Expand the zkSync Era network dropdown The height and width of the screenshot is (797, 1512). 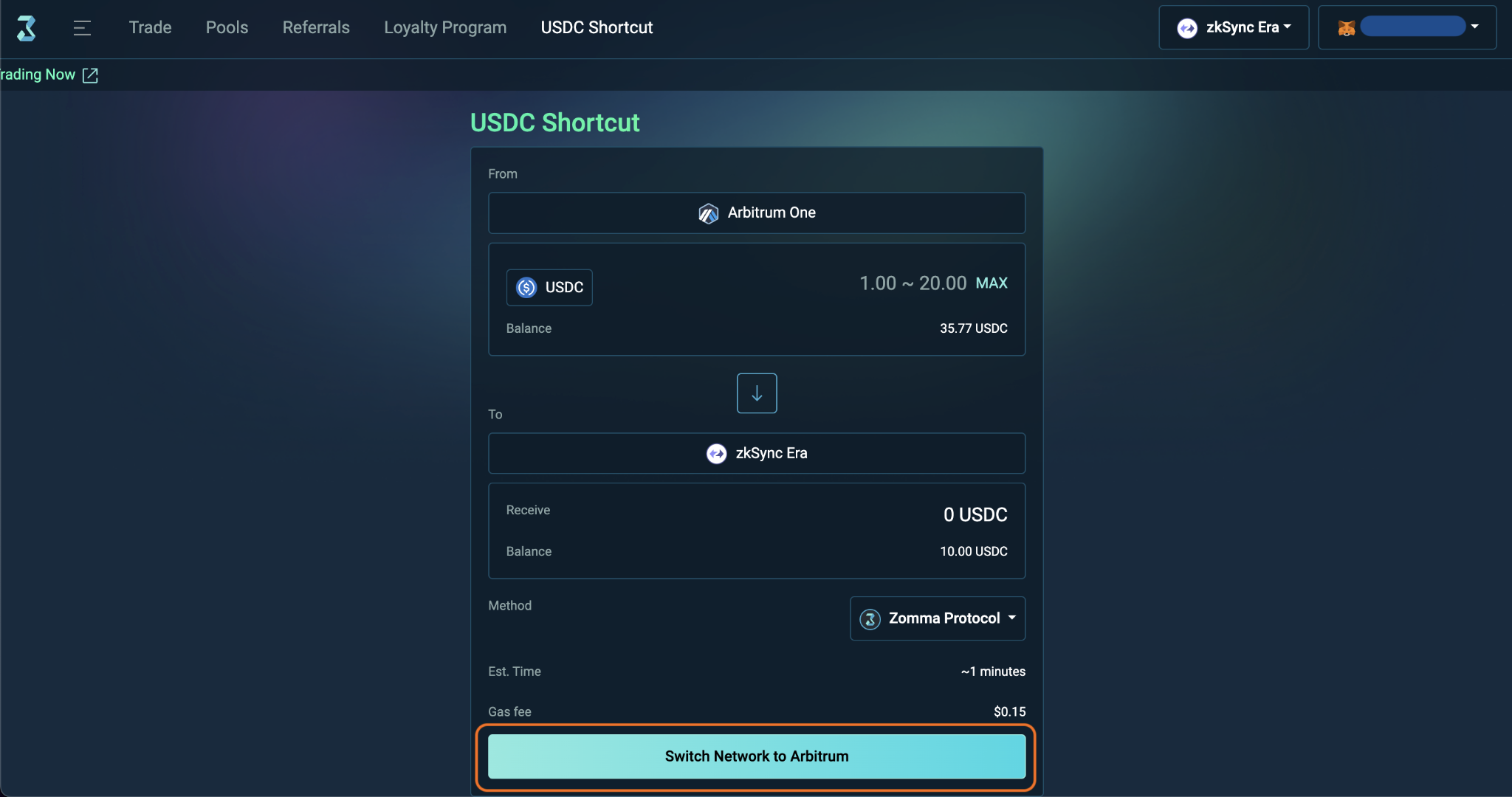(1234, 27)
